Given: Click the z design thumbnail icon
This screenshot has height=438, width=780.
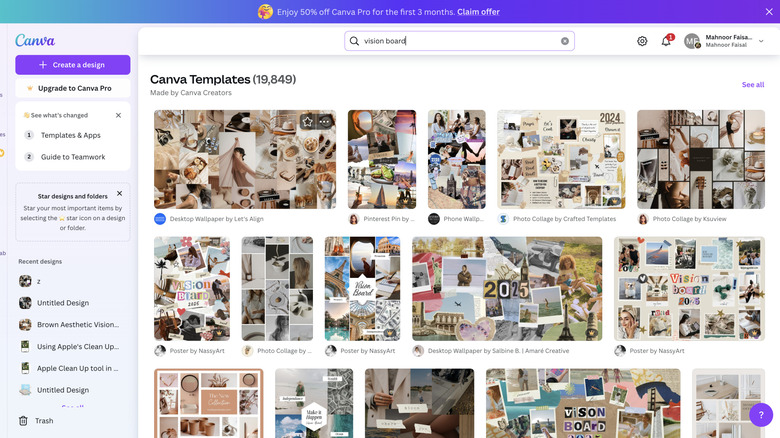Looking at the screenshot, I should [25, 281].
